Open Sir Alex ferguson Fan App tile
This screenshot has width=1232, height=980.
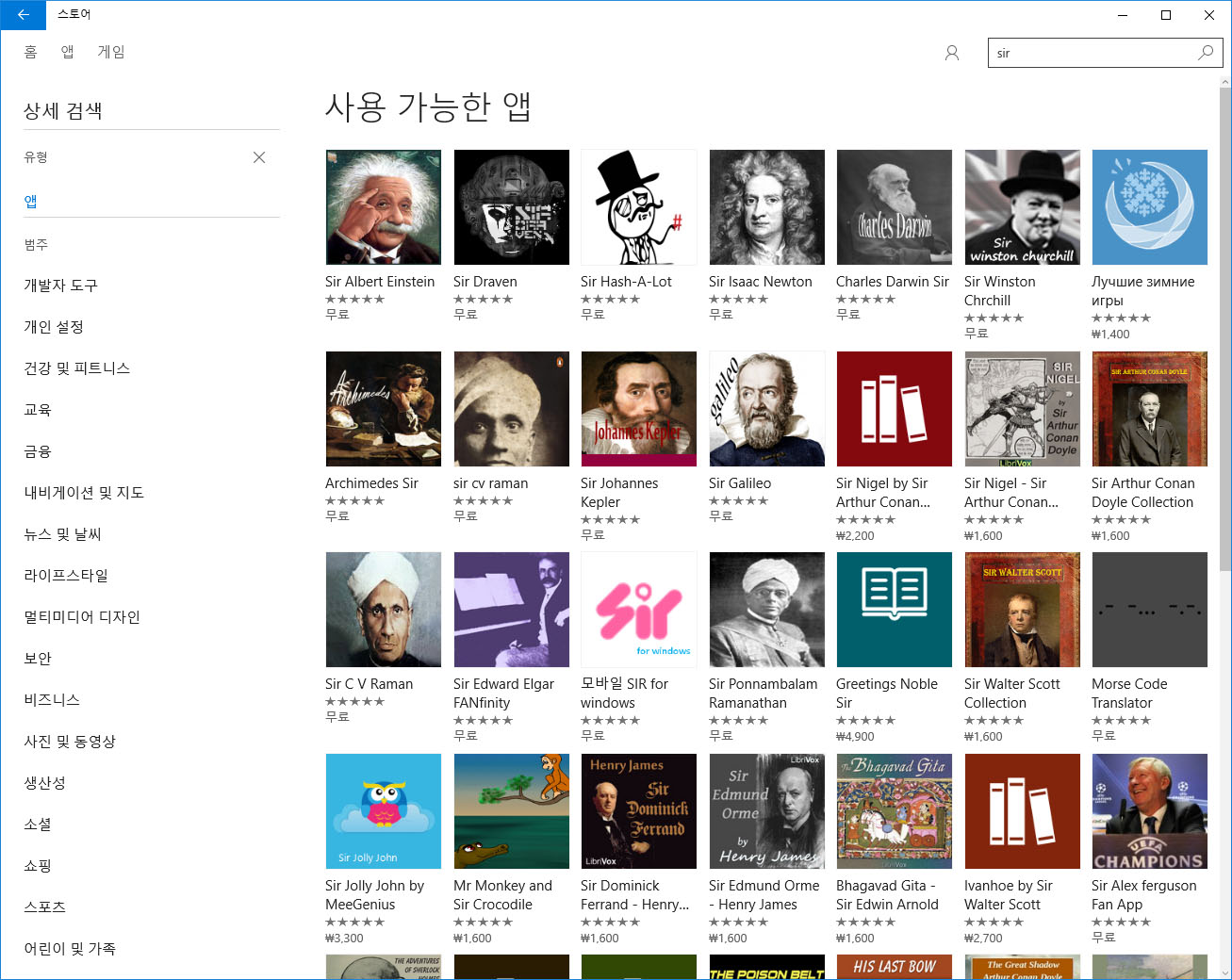tap(1149, 811)
